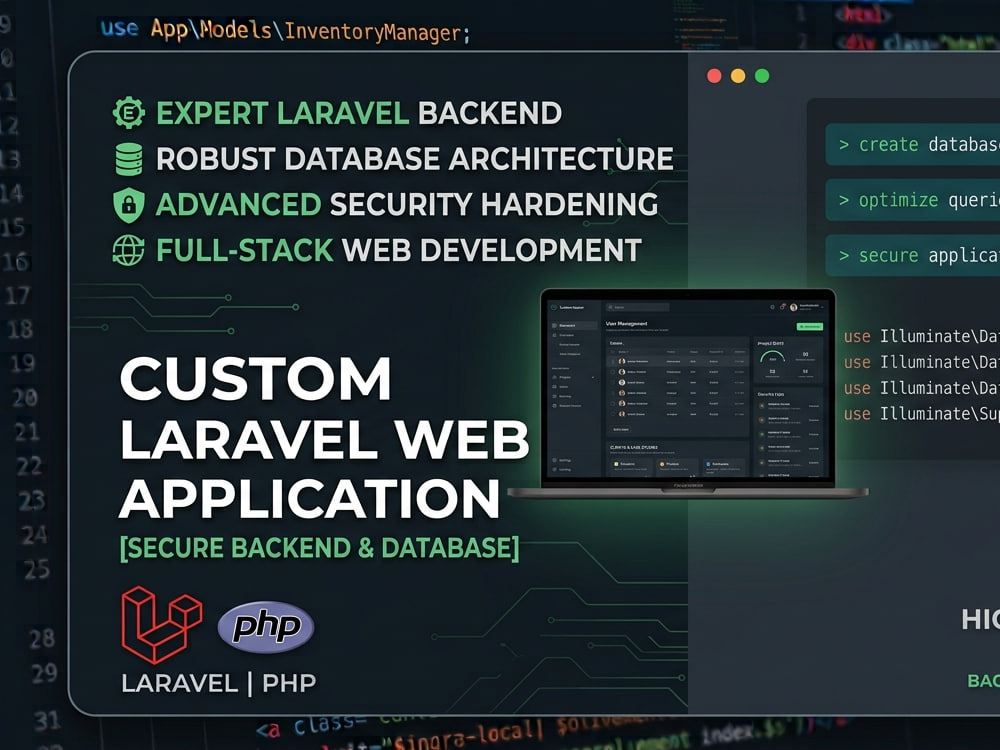Viewport: 1000px width, 750px height.
Task: Click the "CUSTOM LARAVEL WEB APPLICATION" headline
Action: 324,438
